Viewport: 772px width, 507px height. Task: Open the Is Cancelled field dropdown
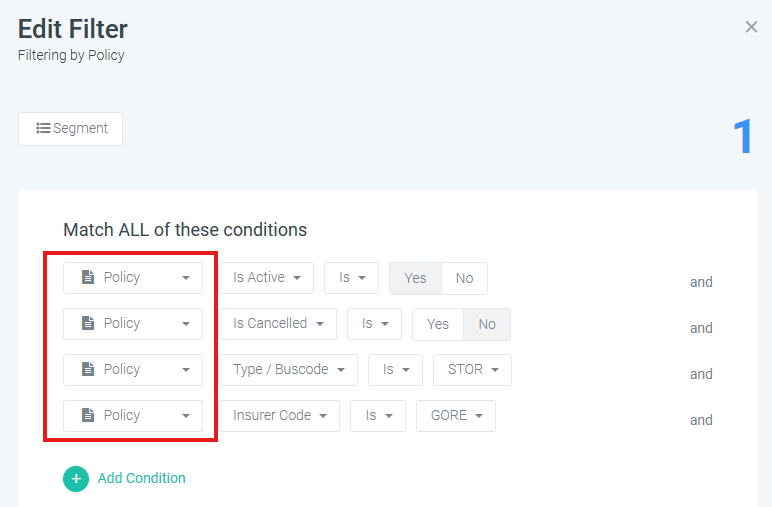click(278, 324)
